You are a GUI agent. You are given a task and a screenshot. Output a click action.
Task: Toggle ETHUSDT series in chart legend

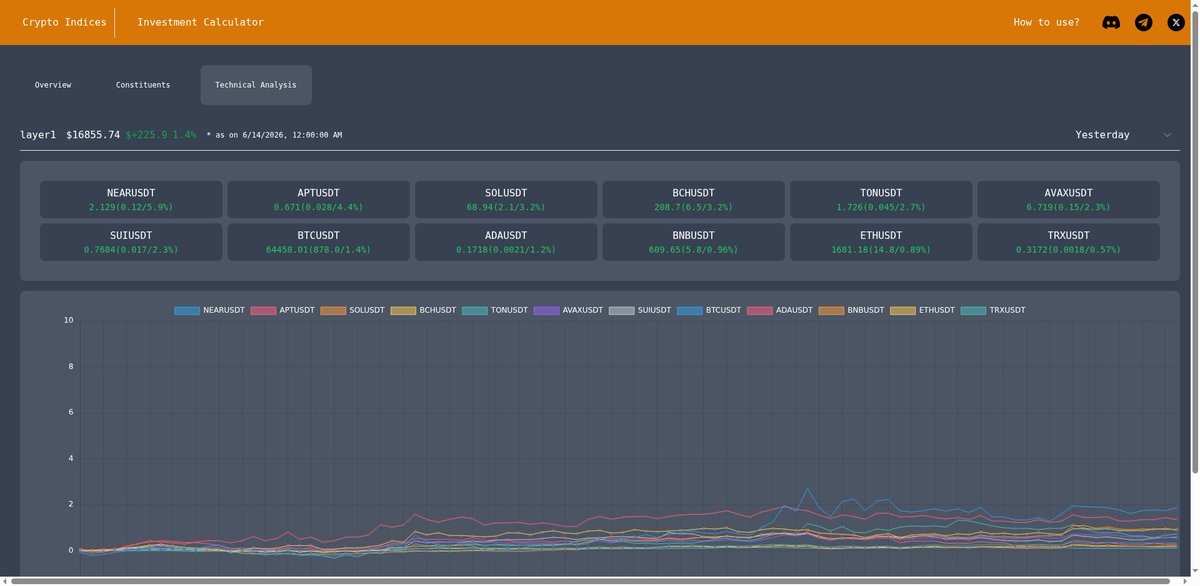pyautogui.click(x=923, y=310)
